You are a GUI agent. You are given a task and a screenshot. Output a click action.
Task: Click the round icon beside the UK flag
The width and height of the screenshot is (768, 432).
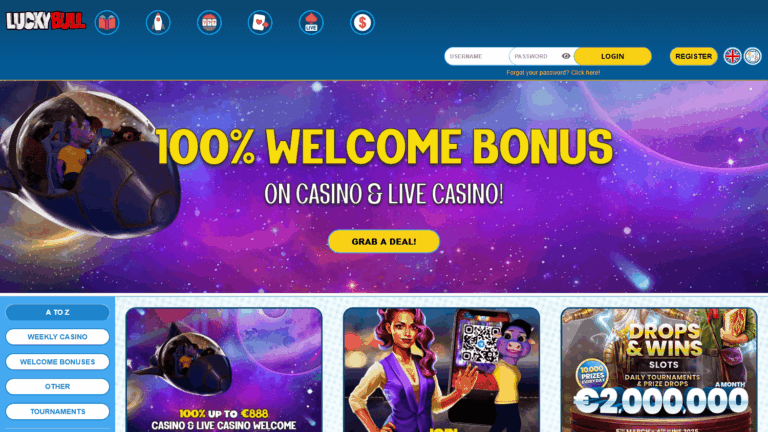click(752, 56)
